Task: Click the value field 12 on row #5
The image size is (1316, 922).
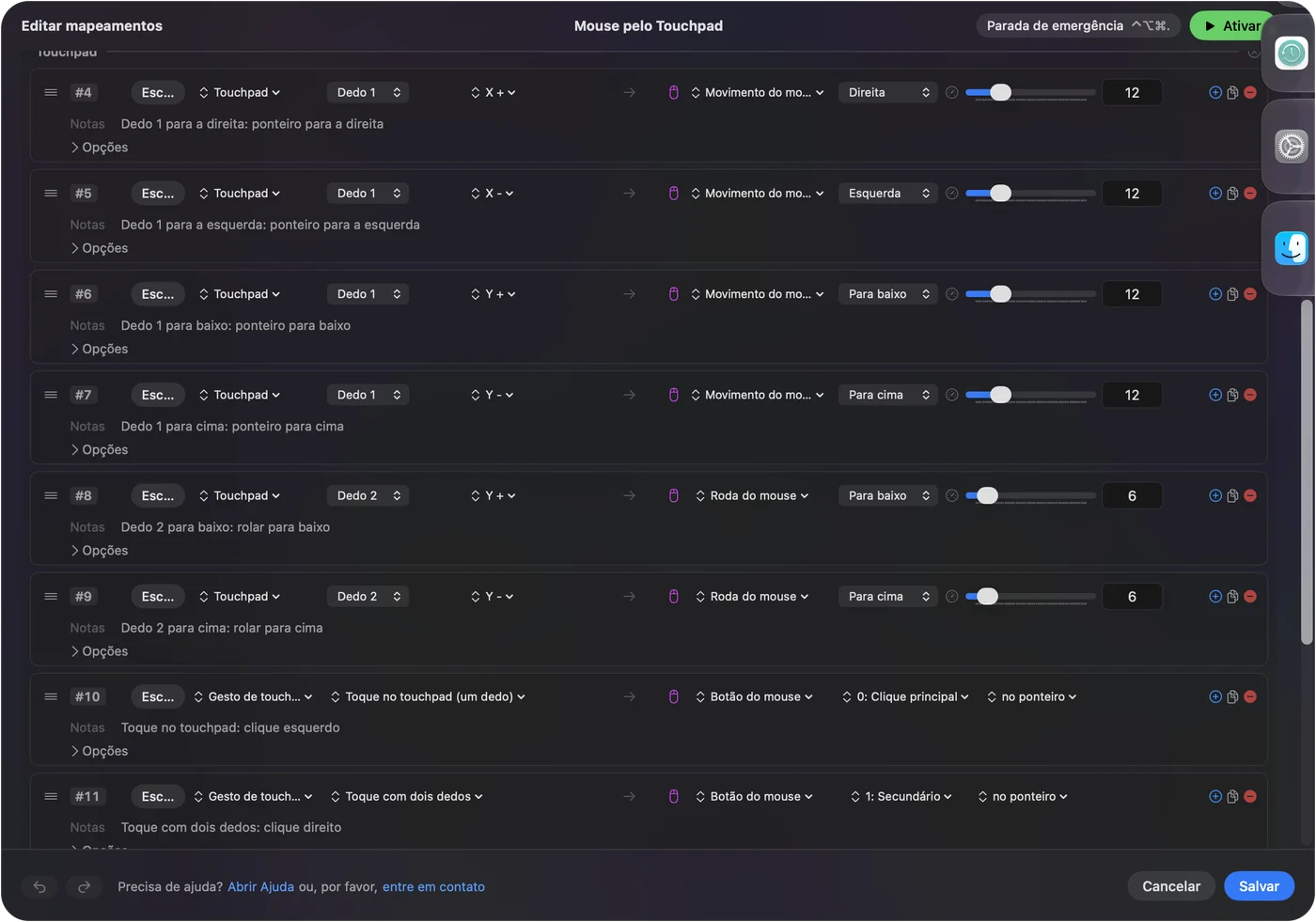Action: click(x=1132, y=194)
